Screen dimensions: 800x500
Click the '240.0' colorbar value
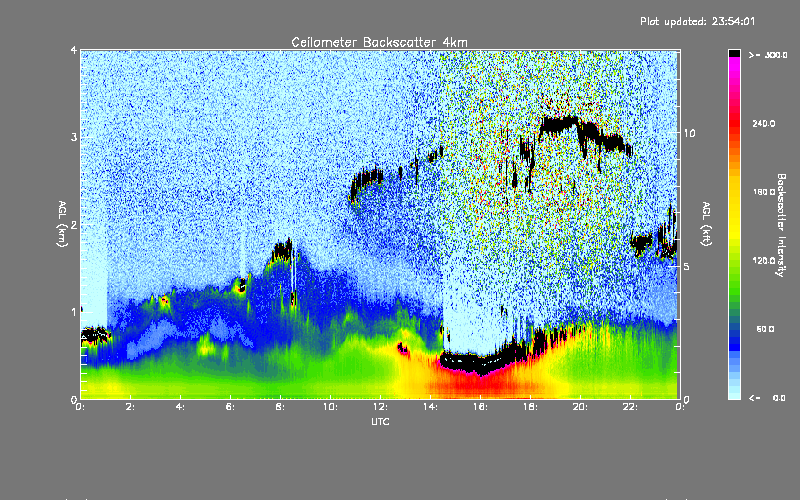[x=764, y=124]
